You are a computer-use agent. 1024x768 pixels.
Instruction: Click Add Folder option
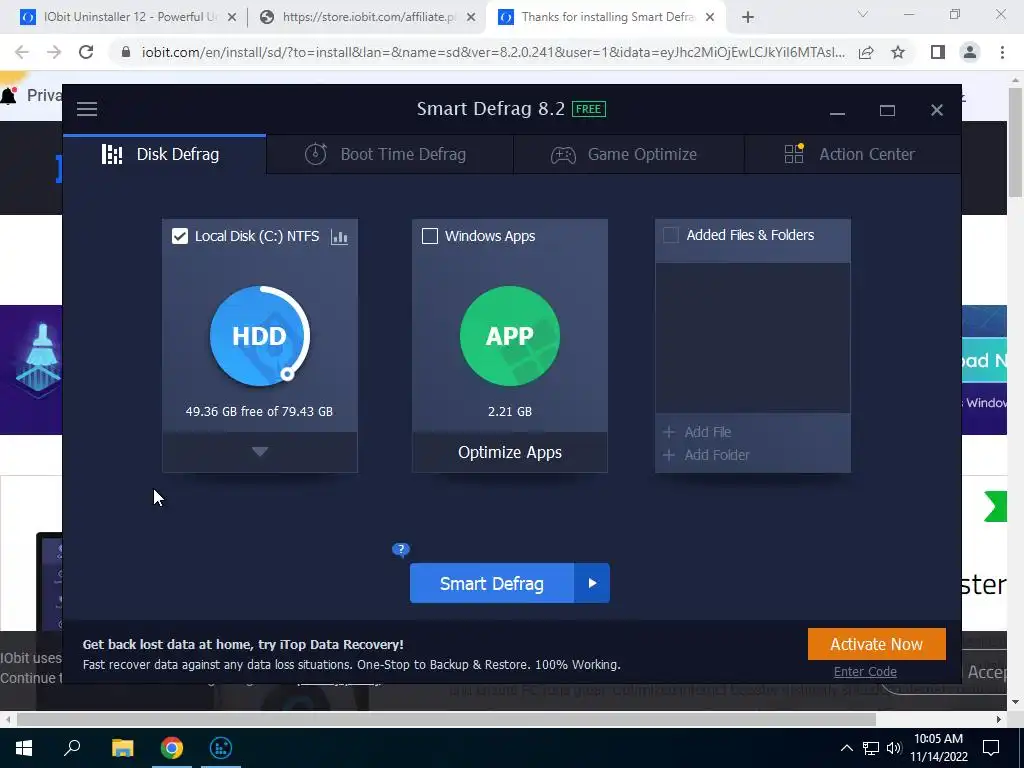[706, 455]
